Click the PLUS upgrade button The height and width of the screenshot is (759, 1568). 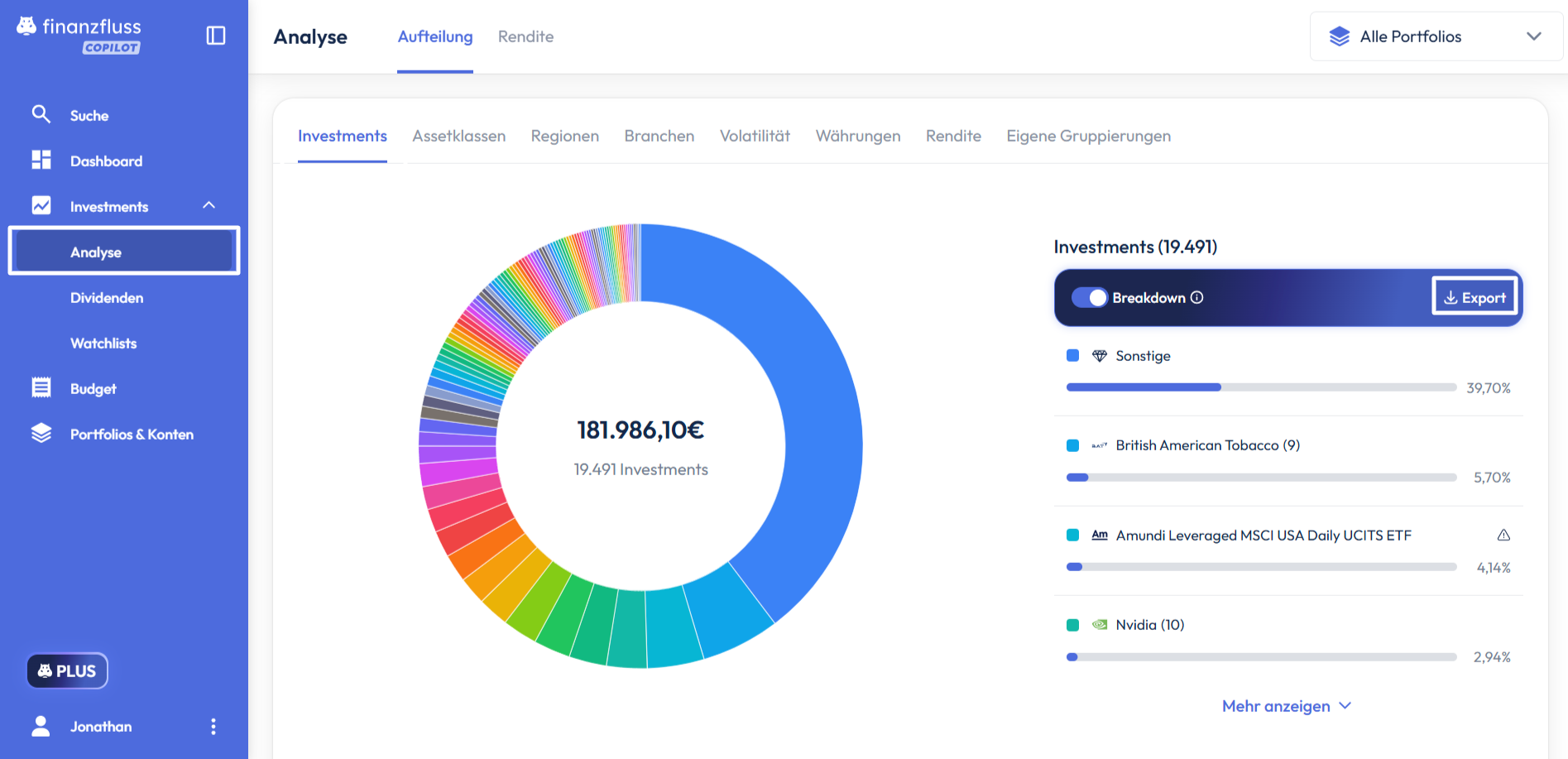[x=67, y=671]
